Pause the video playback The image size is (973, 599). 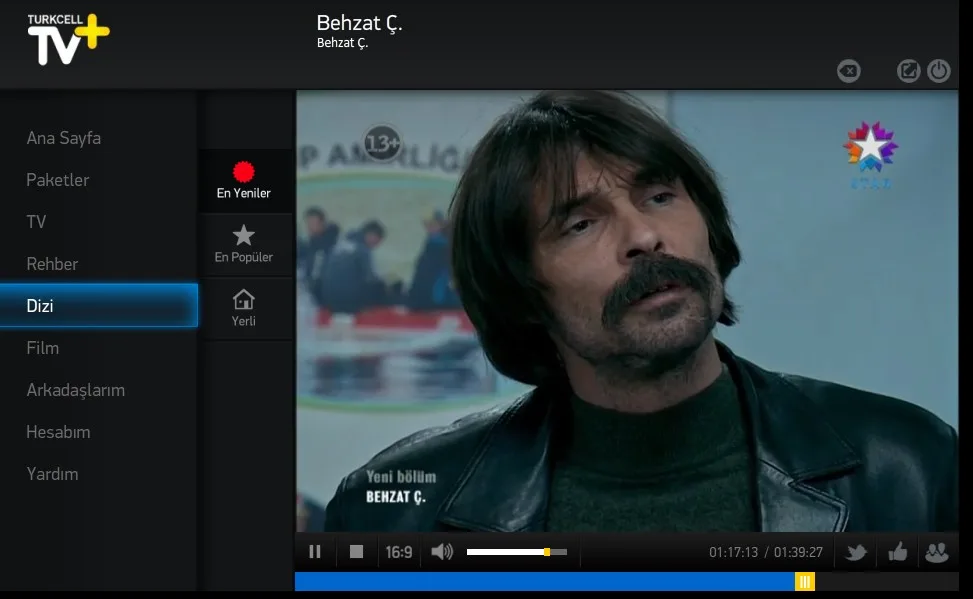click(315, 551)
